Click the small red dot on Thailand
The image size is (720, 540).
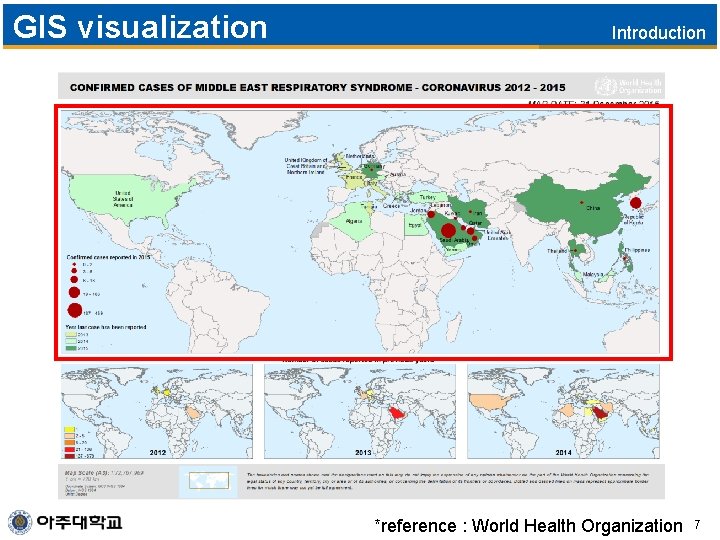(x=575, y=250)
